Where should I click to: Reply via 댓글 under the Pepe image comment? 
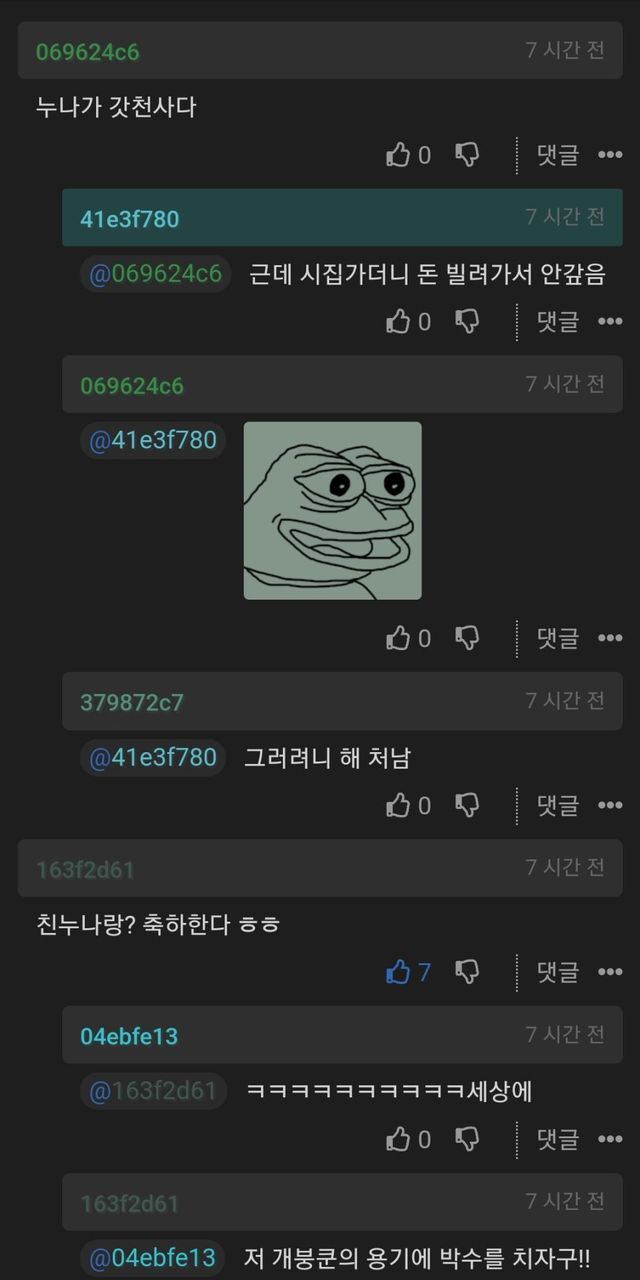[x=558, y=638]
